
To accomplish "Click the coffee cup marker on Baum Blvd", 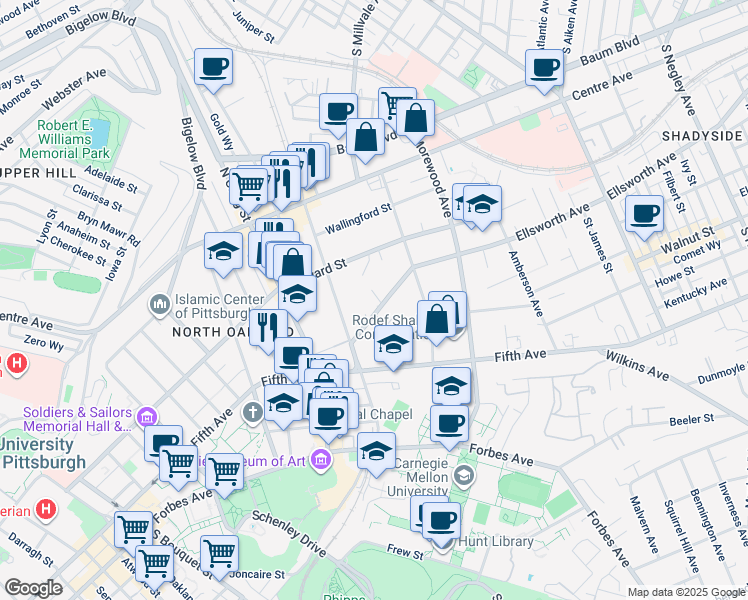I will pos(544,69).
